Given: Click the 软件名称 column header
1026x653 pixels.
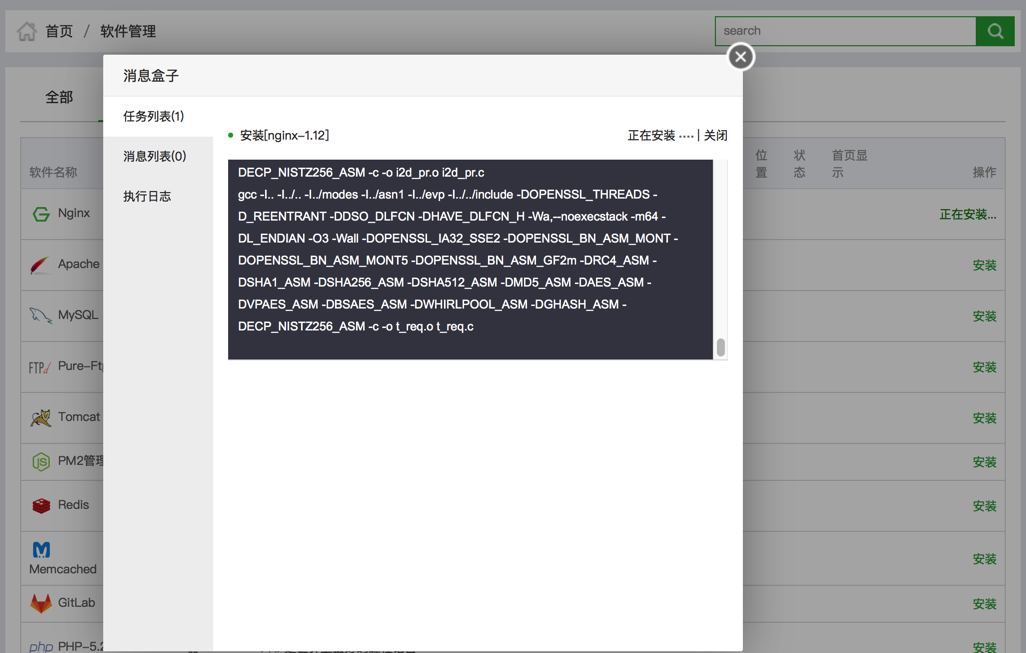Looking at the screenshot, I should (53, 172).
